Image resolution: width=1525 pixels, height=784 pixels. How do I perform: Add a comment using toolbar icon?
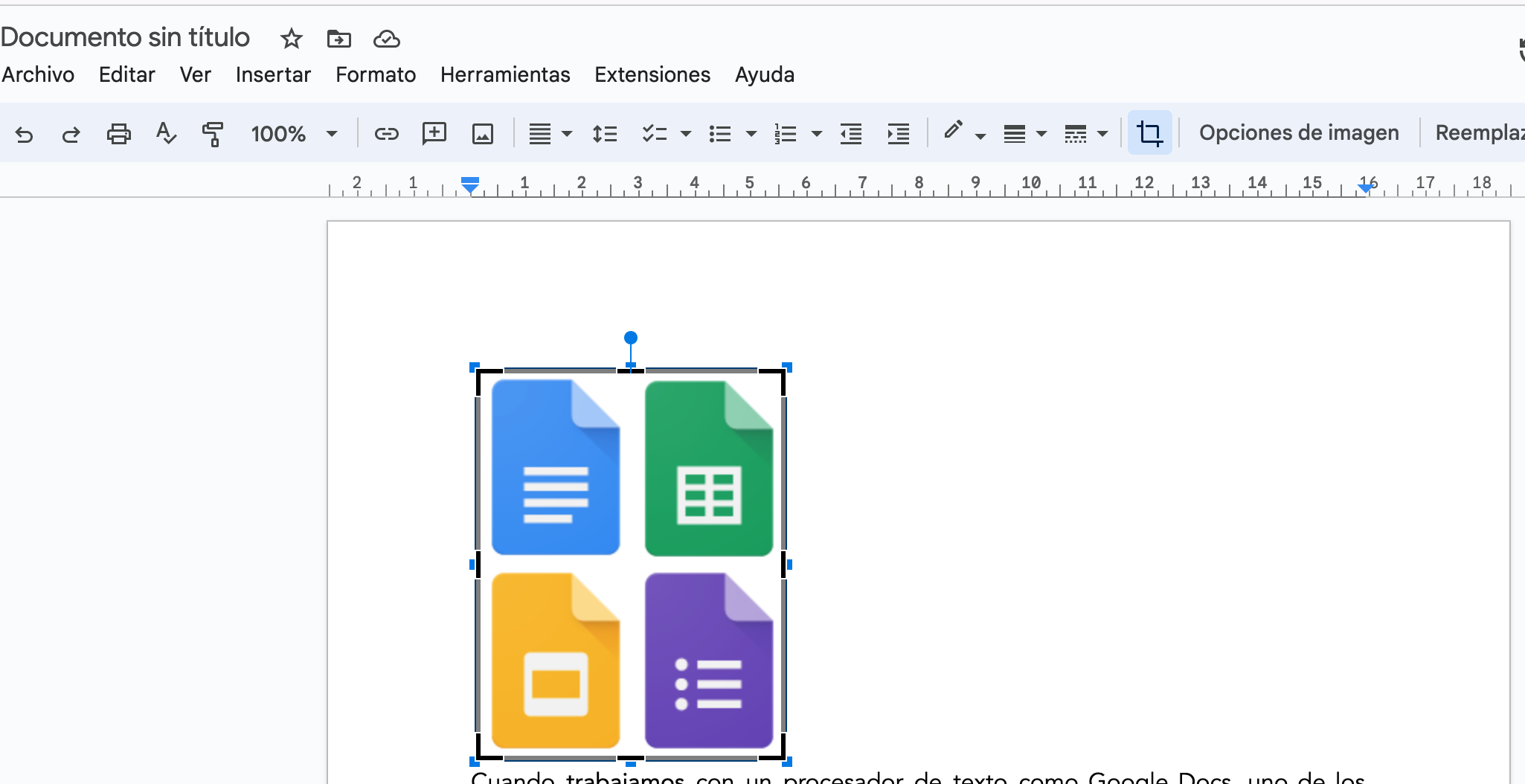[434, 134]
